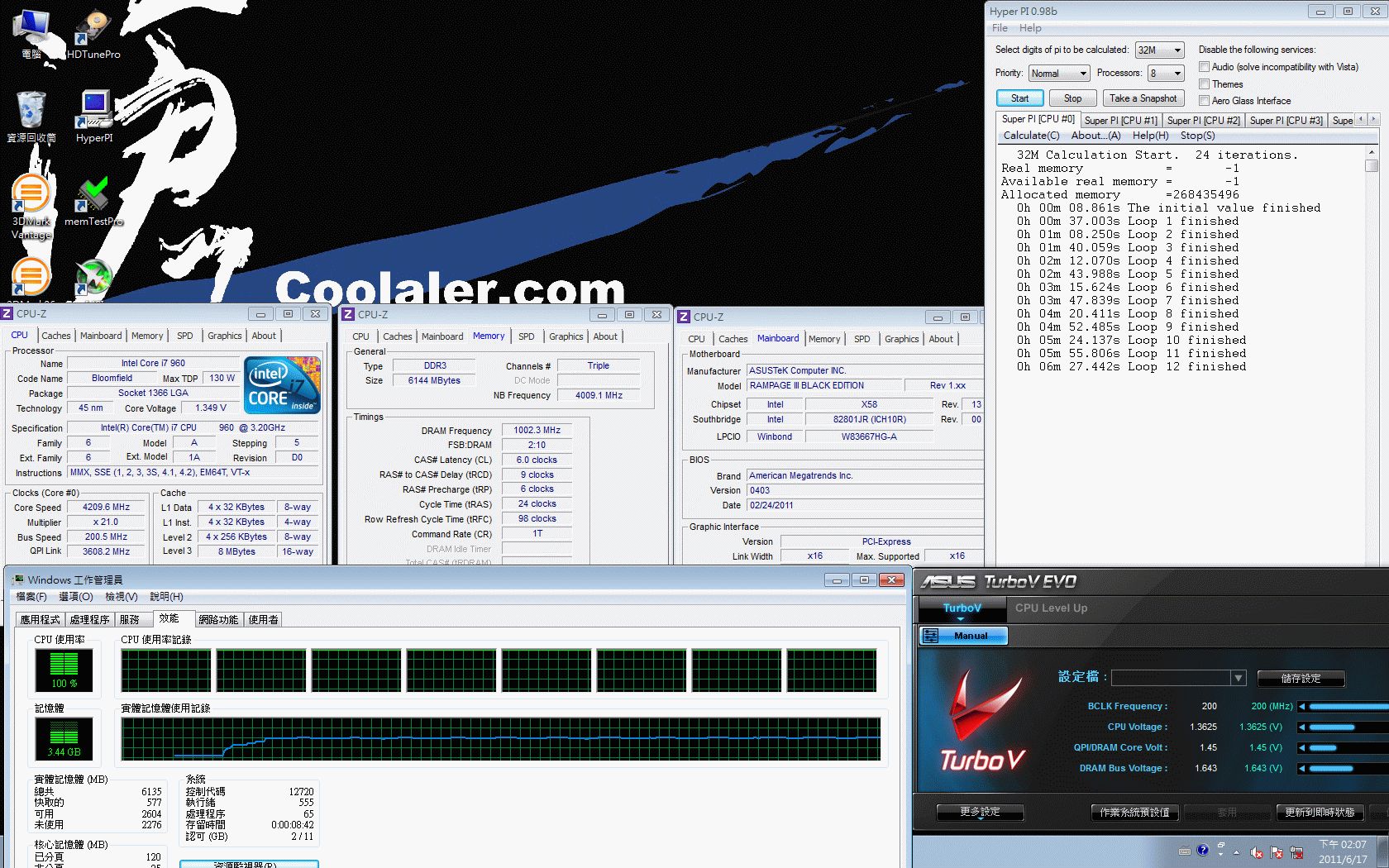Viewport: 1389px width, 868px height.
Task: Click the blue help icon in the taskbar
Action: pos(1202,850)
